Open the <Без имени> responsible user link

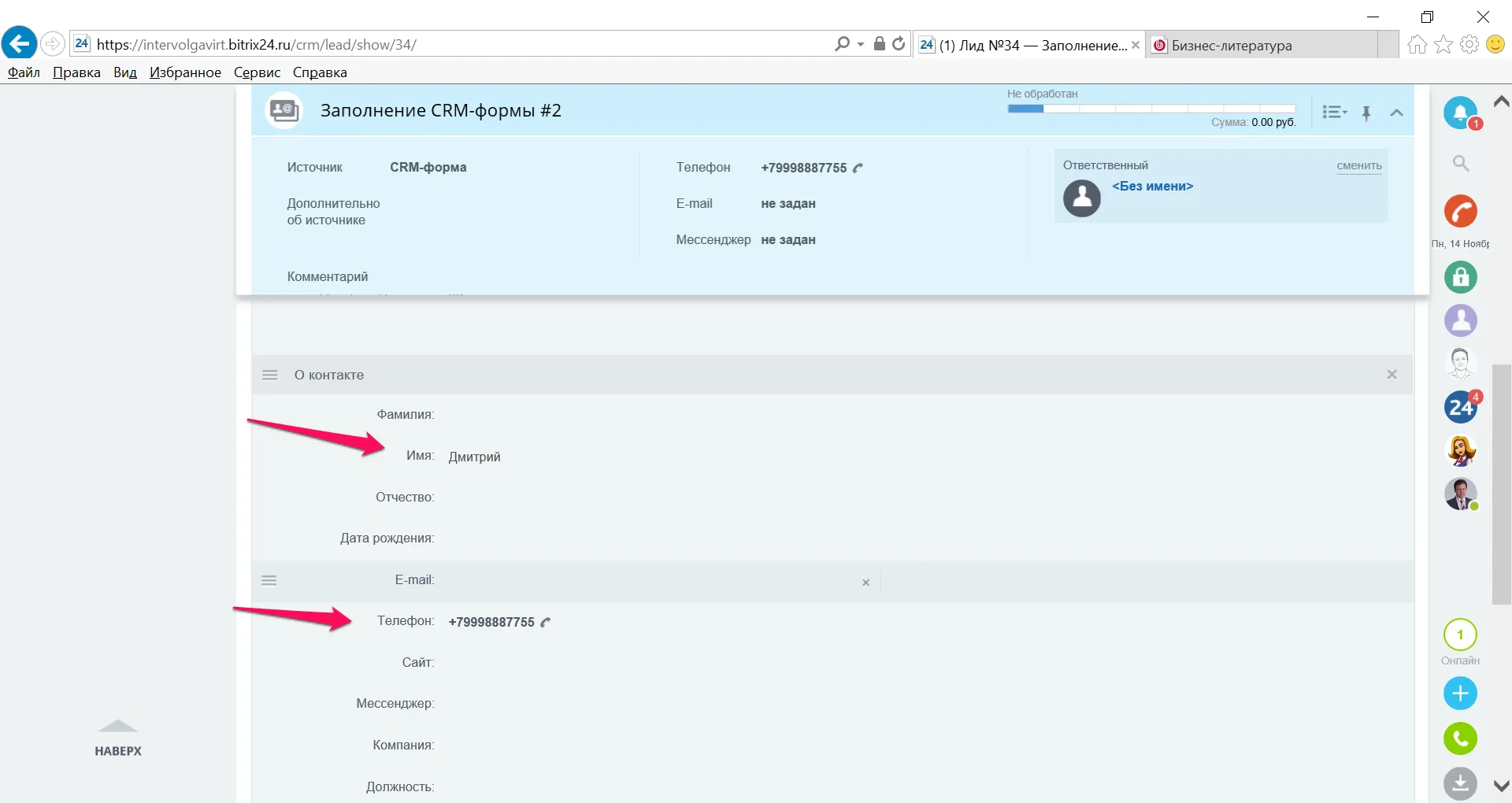click(1152, 187)
